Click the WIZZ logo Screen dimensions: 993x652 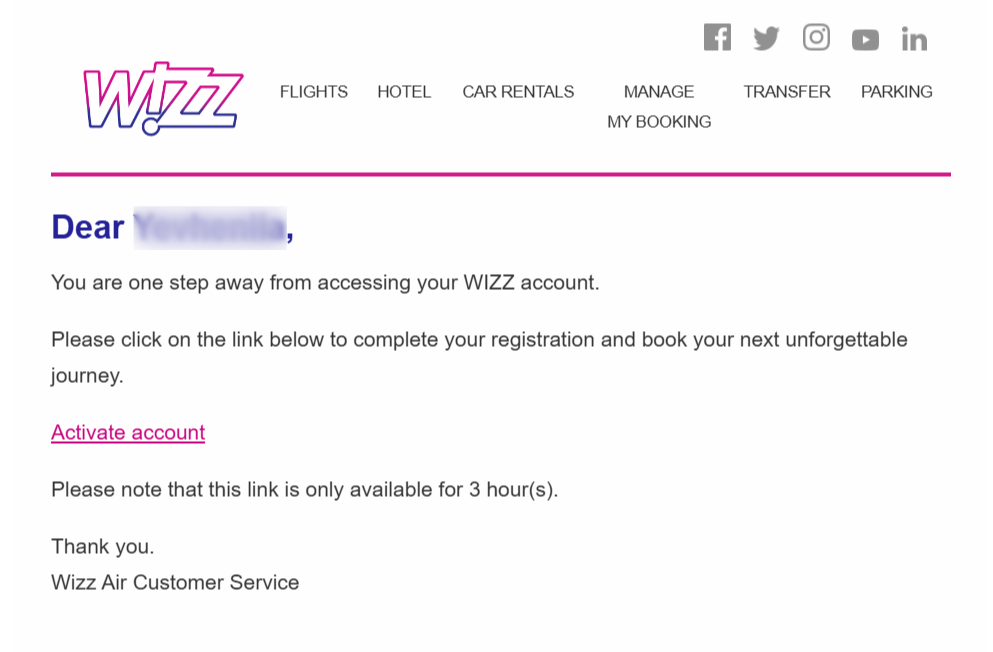click(163, 97)
